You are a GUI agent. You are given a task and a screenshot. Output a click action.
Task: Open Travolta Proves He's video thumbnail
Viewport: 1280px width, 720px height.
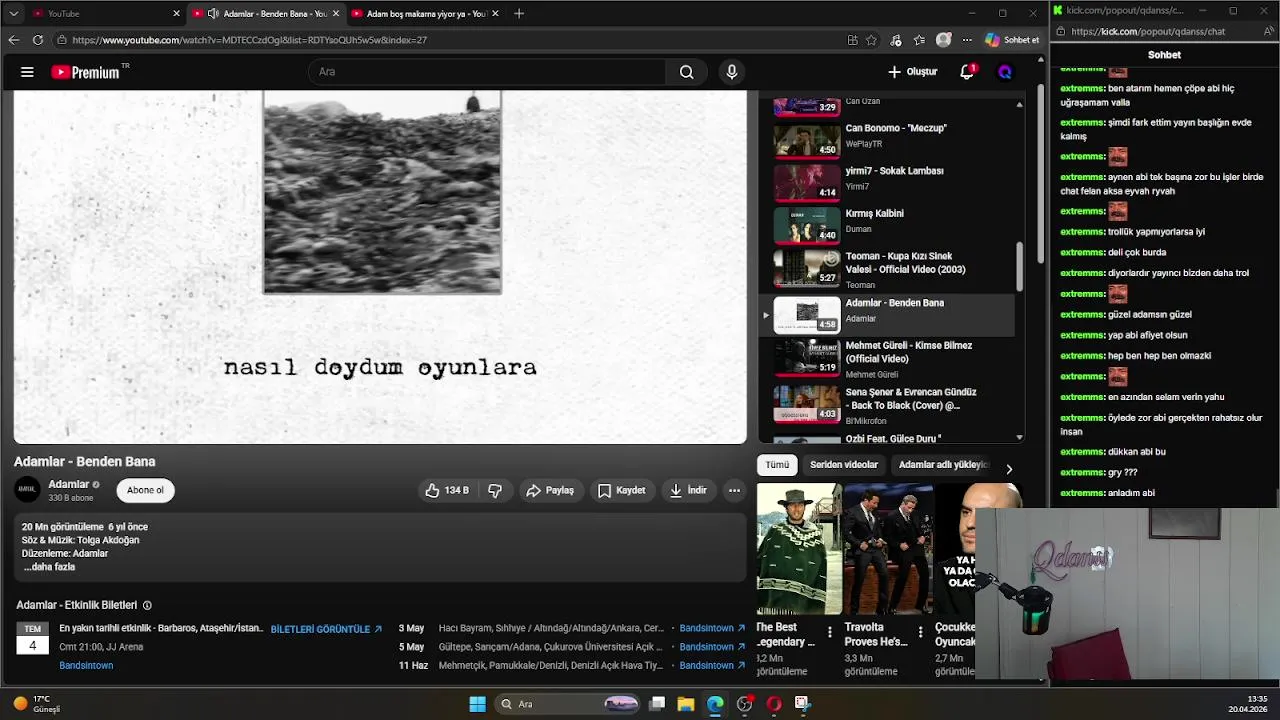888,549
